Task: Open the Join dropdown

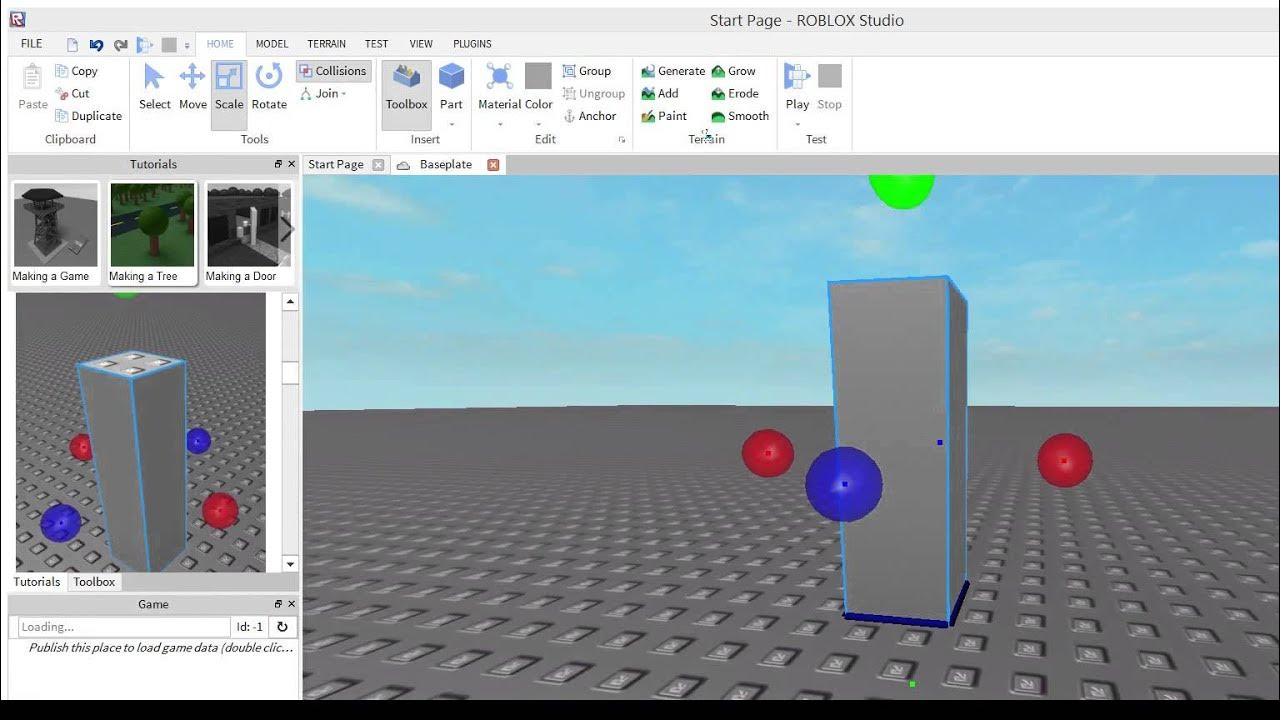Action: click(x=323, y=93)
